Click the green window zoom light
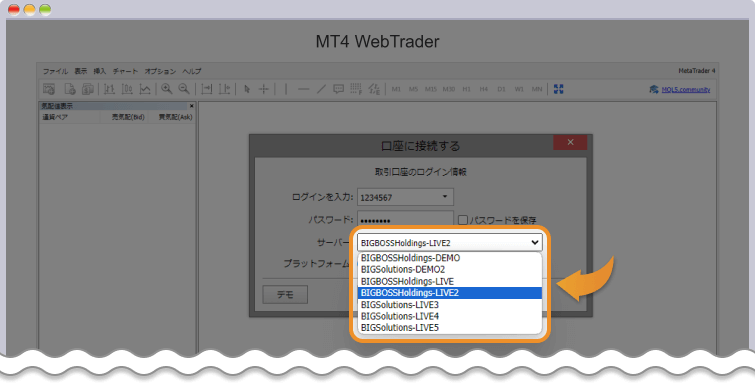Viewport: 755px width, 386px height. [45, 10]
